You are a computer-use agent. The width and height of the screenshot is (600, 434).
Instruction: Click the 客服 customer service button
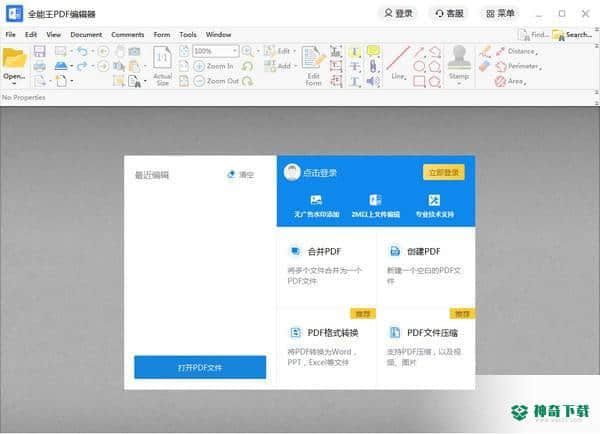[449, 14]
